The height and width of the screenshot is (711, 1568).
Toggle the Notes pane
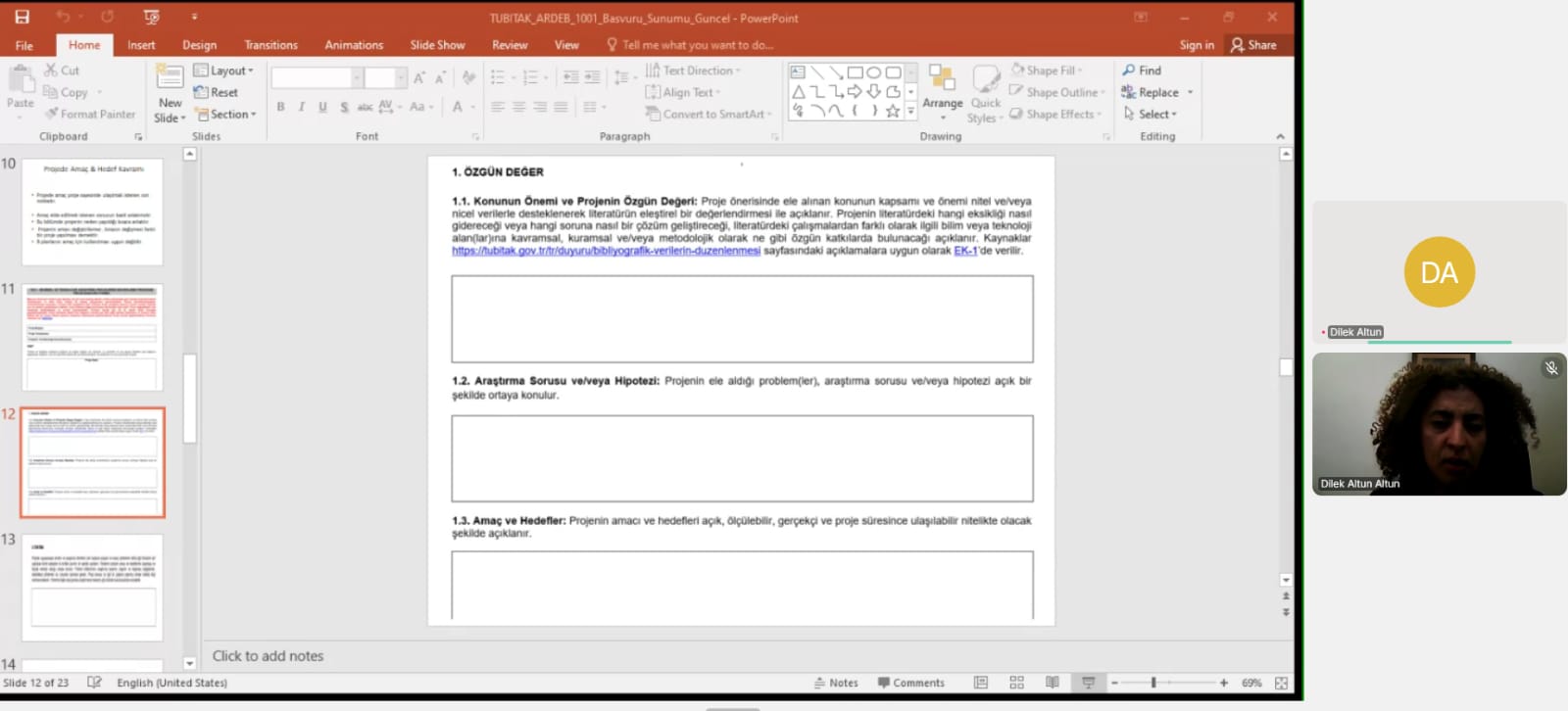[836, 683]
